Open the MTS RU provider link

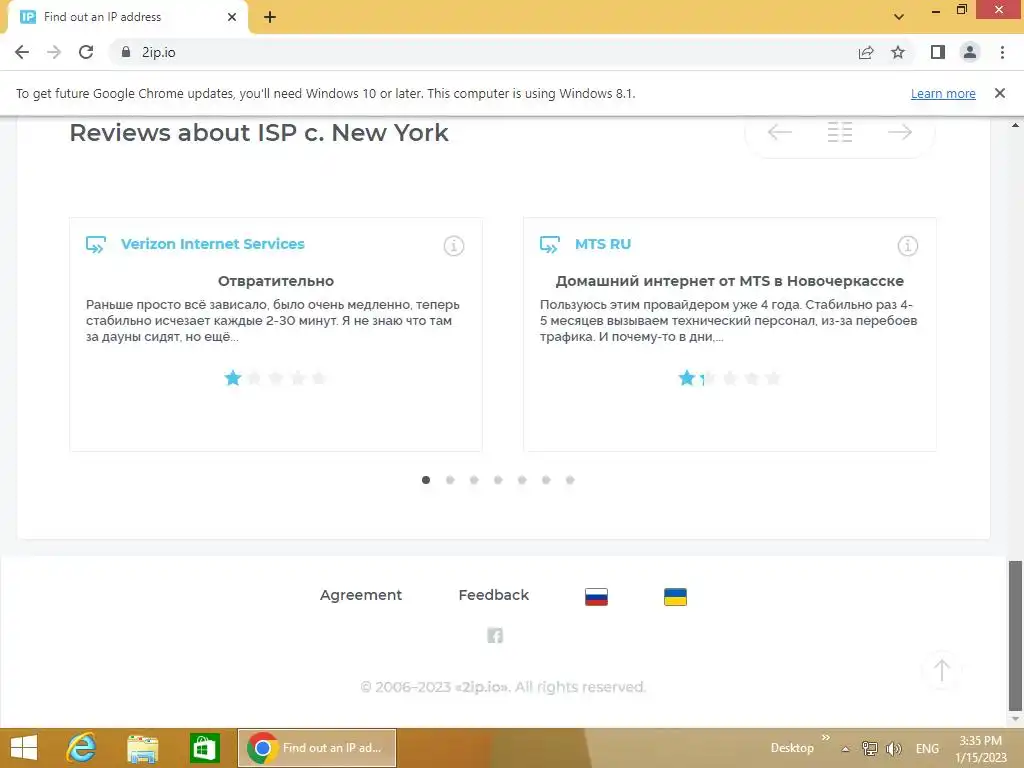tap(603, 244)
